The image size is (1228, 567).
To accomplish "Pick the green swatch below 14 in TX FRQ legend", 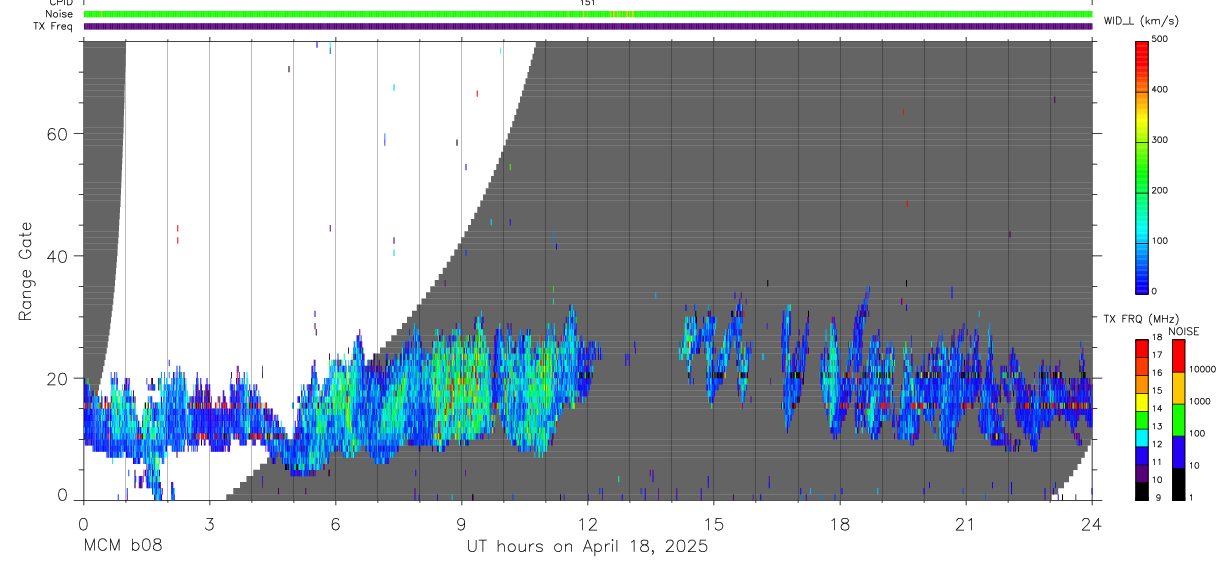I will tap(1141, 421).
